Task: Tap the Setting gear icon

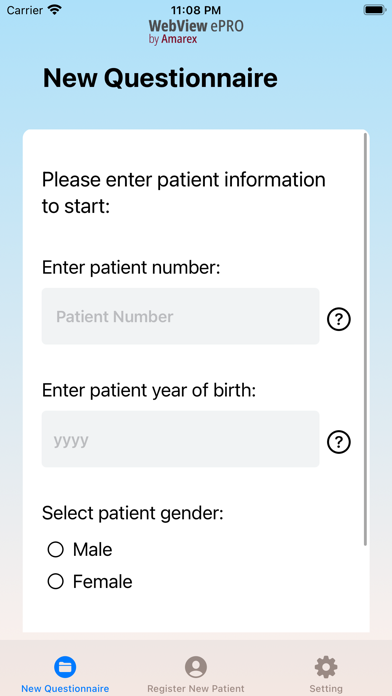Action: point(326,667)
